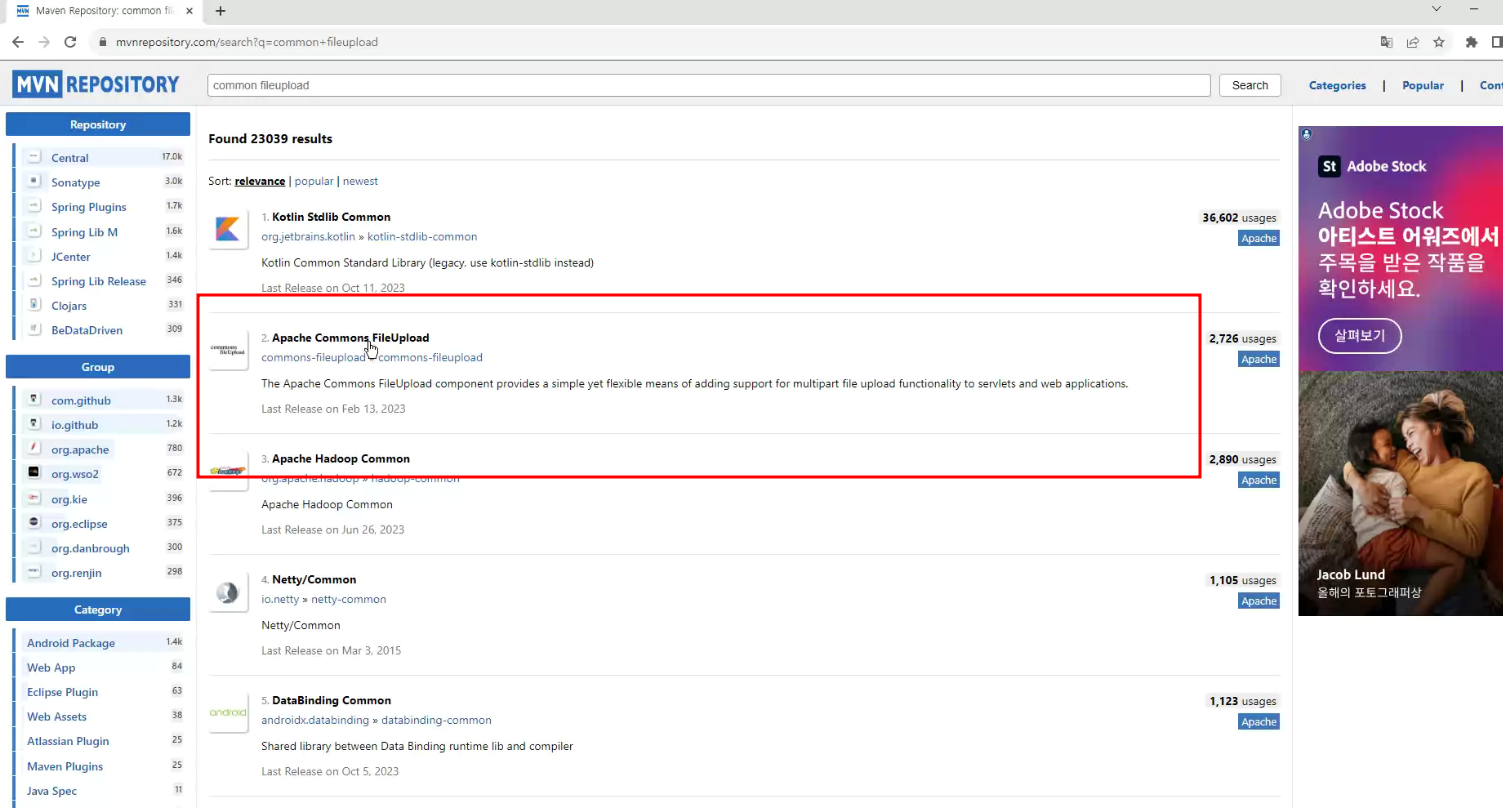Click 2,890 usages link
This screenshot has width=1503, height=808.
coord(1243,460)
